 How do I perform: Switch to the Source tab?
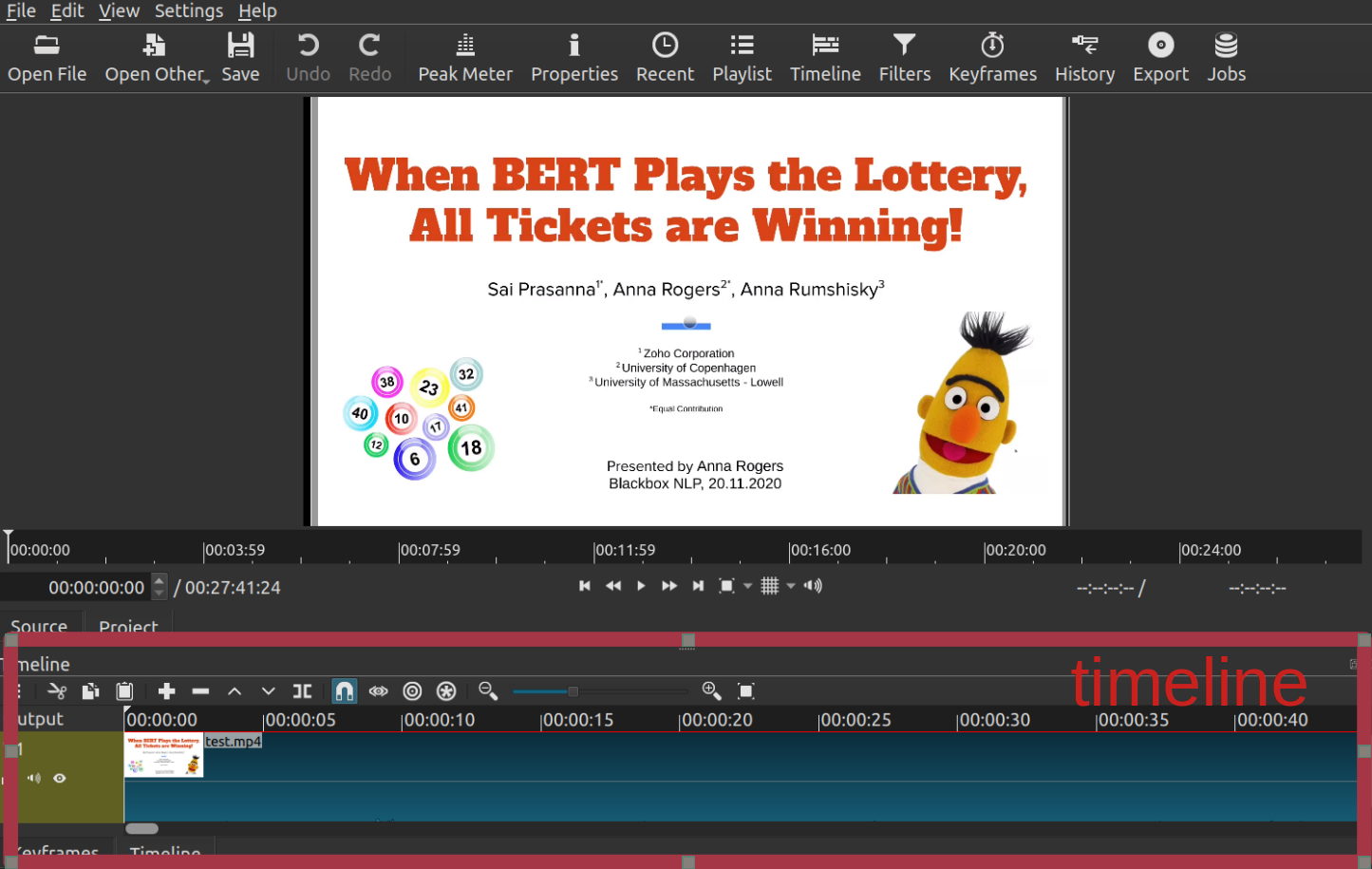click(x=39, y=625)
